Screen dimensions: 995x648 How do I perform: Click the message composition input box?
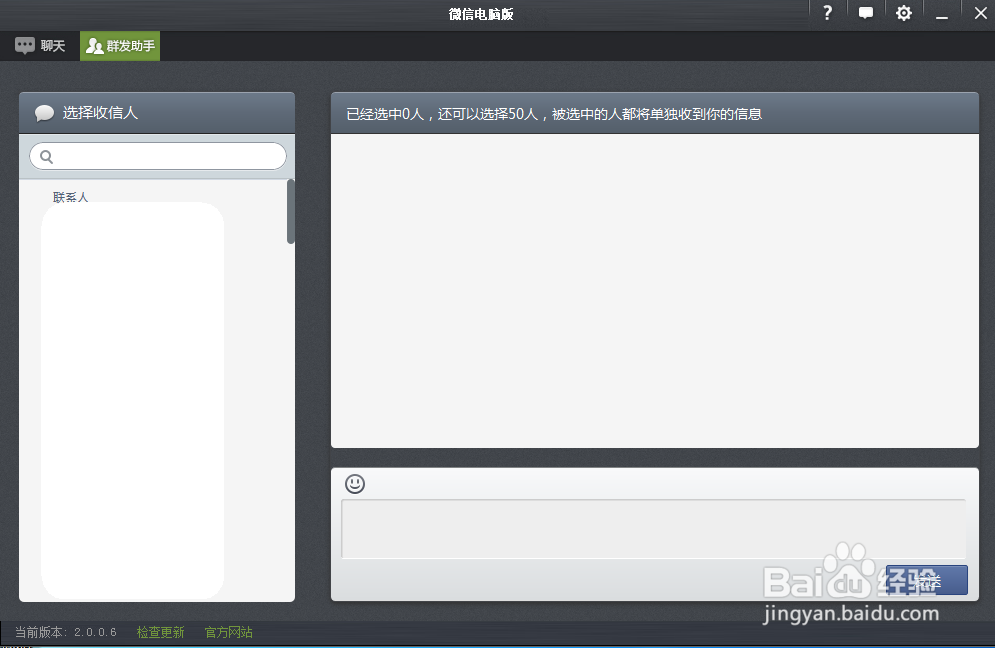coord(655,528)
